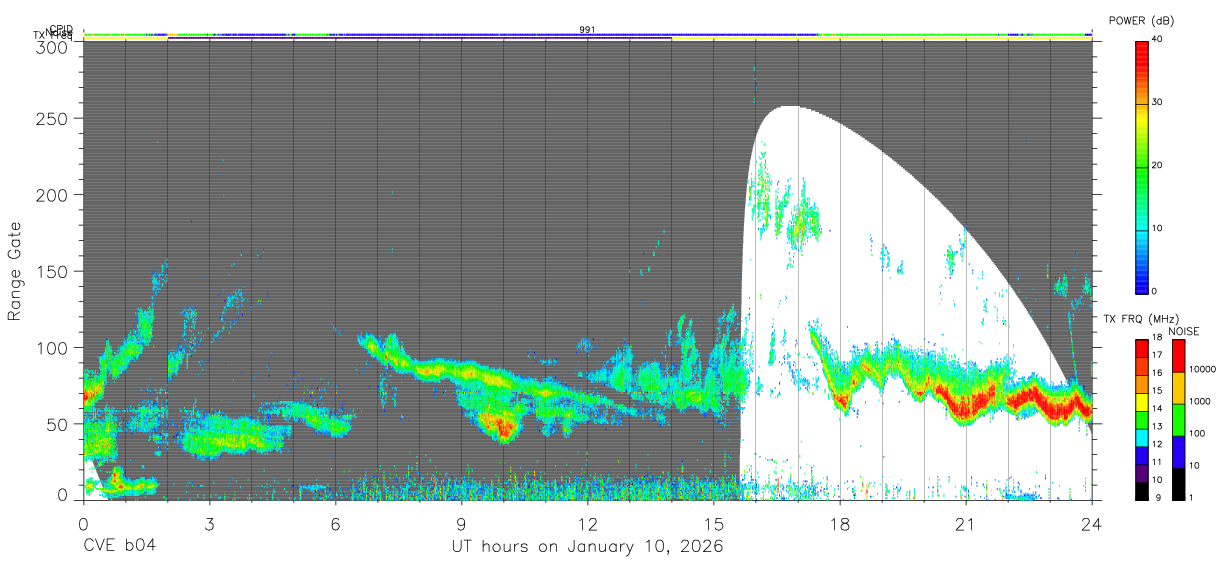Select the 21 tick on UT hours axis
The width and height of the screenshot is (1228, 567).
click(x=966, y=523)
